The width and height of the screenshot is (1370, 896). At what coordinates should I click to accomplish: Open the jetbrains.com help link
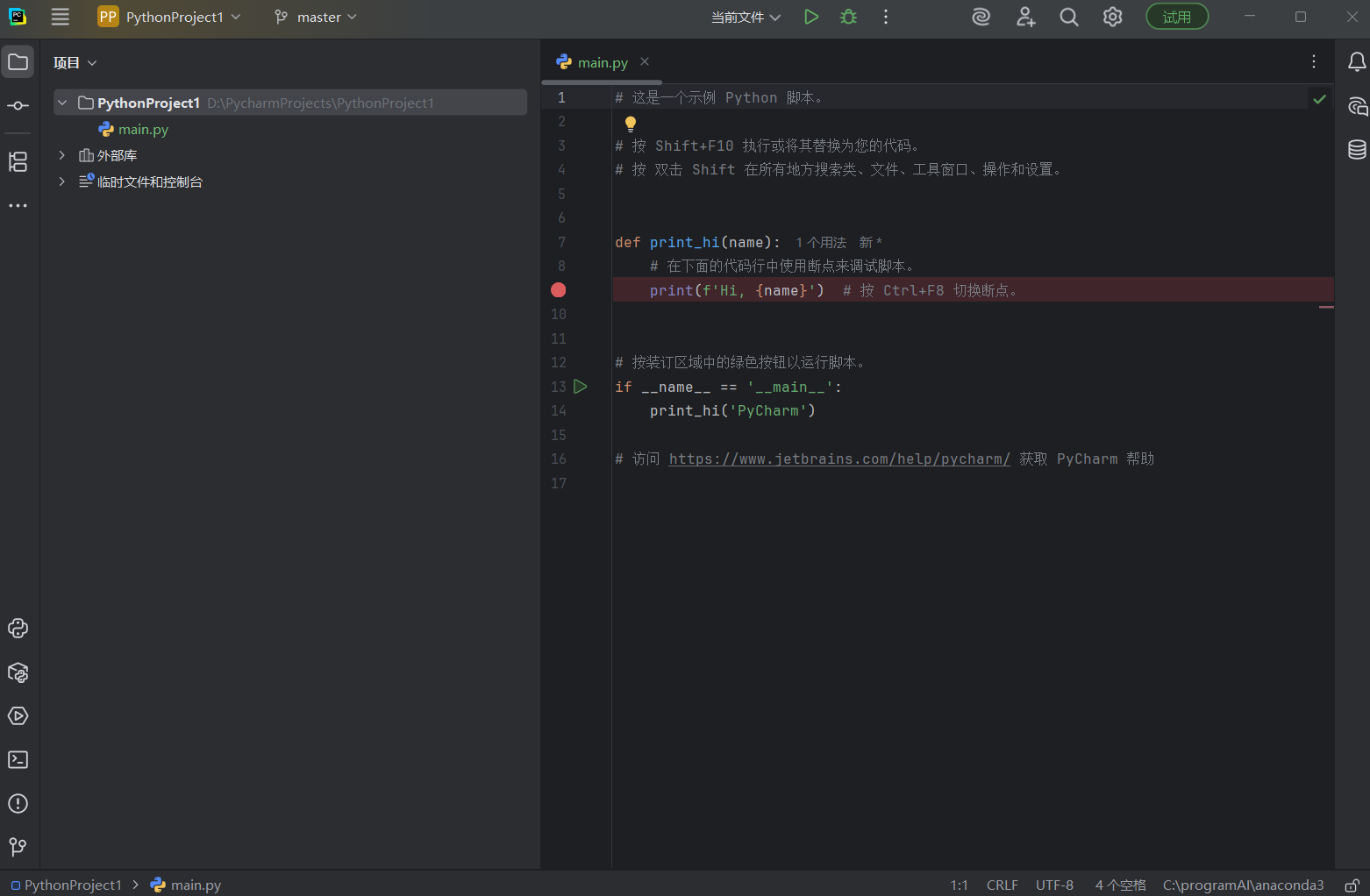click(x=839, y=459)
